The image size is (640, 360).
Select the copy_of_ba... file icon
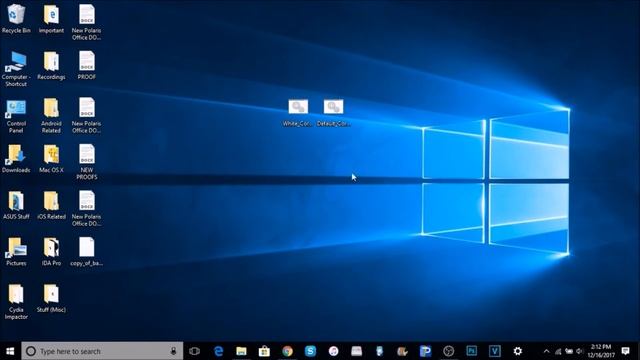pyautogui.click(x=87, y=252)
